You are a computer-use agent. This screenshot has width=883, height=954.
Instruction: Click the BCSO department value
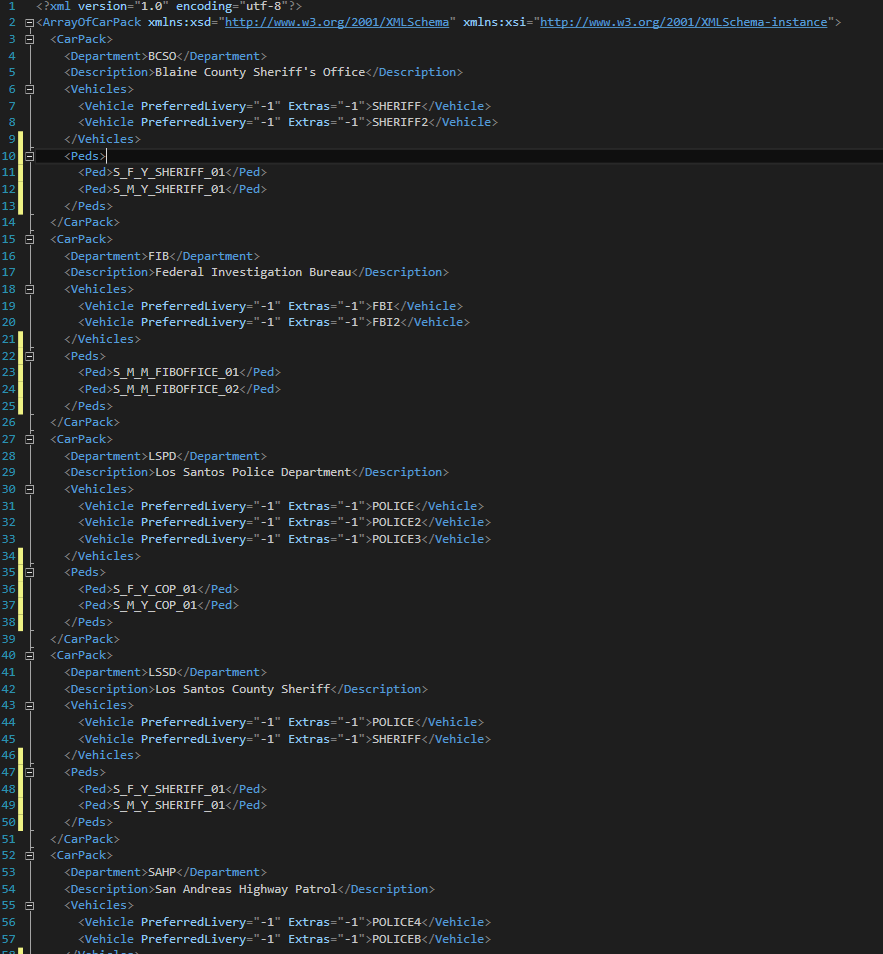pos(162,56)
